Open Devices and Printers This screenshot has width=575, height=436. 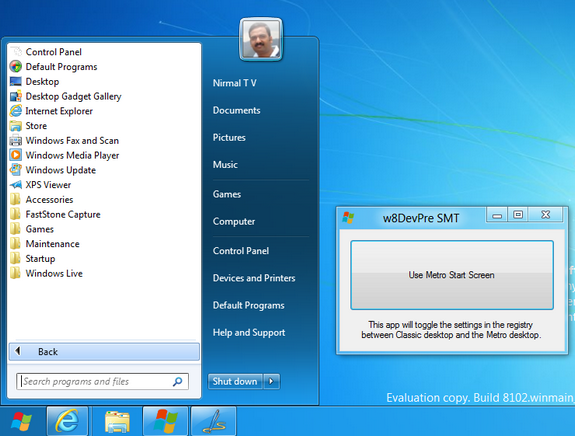point(254,278)
